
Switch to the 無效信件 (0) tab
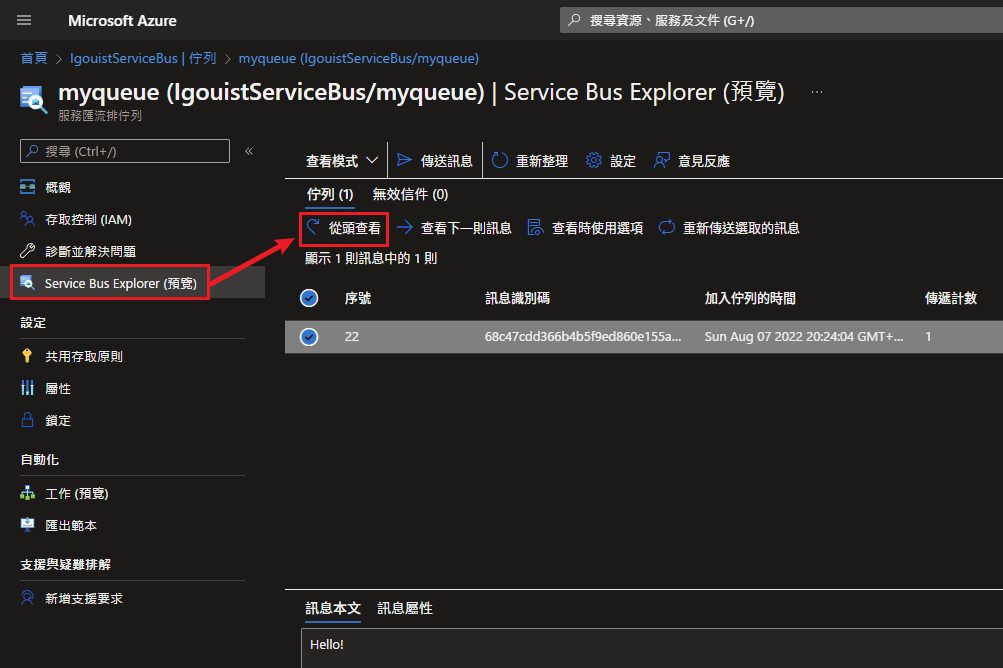point(410,195)
